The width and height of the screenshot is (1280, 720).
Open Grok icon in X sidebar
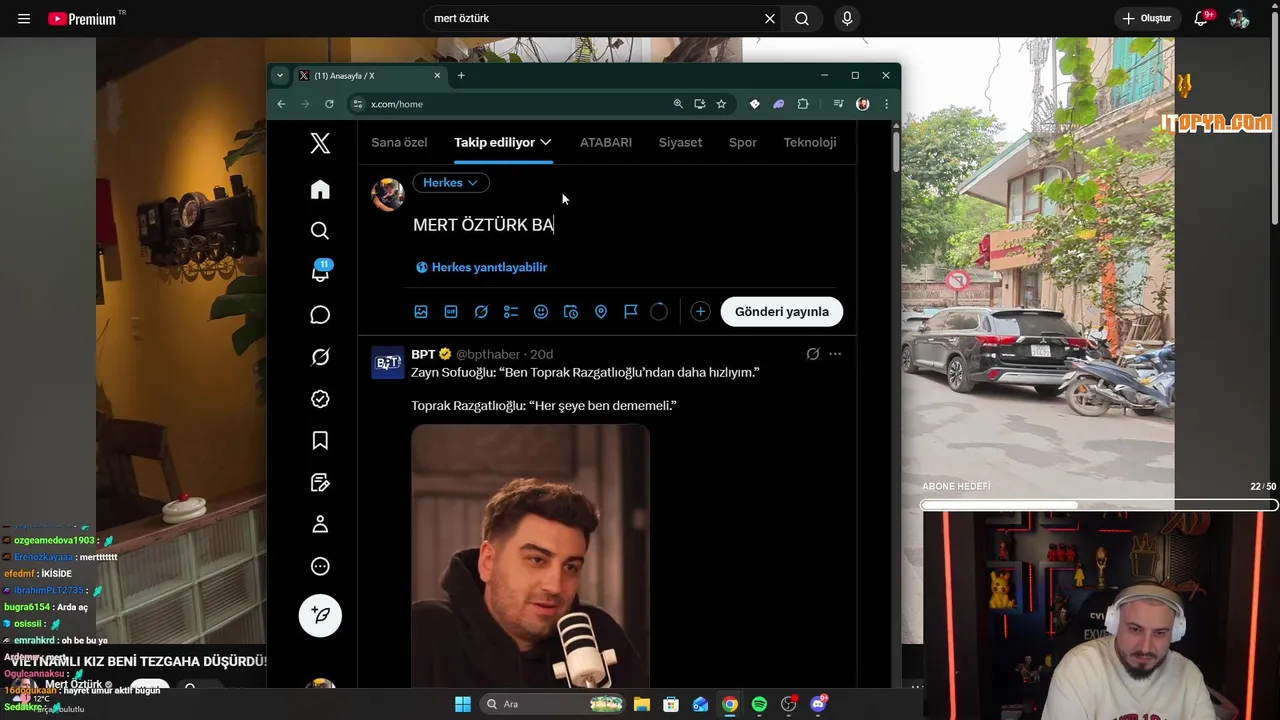click(x=320, y=357)
